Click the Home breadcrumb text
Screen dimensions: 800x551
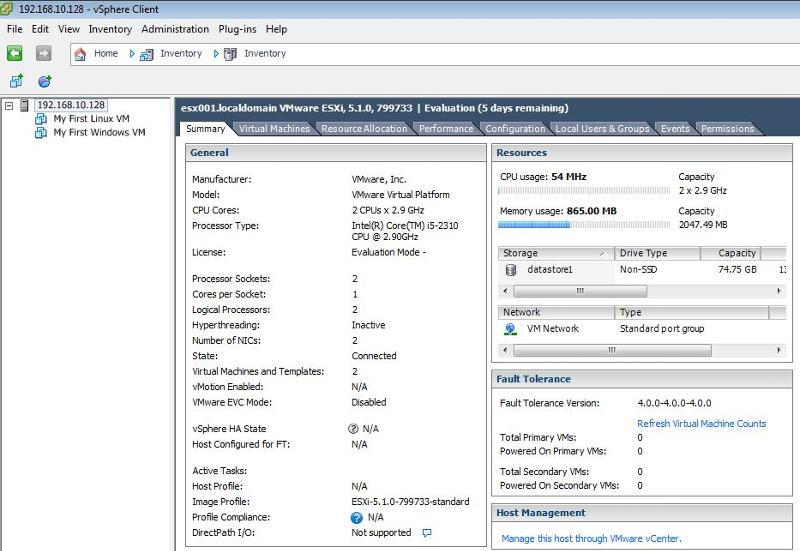(106, 53)
